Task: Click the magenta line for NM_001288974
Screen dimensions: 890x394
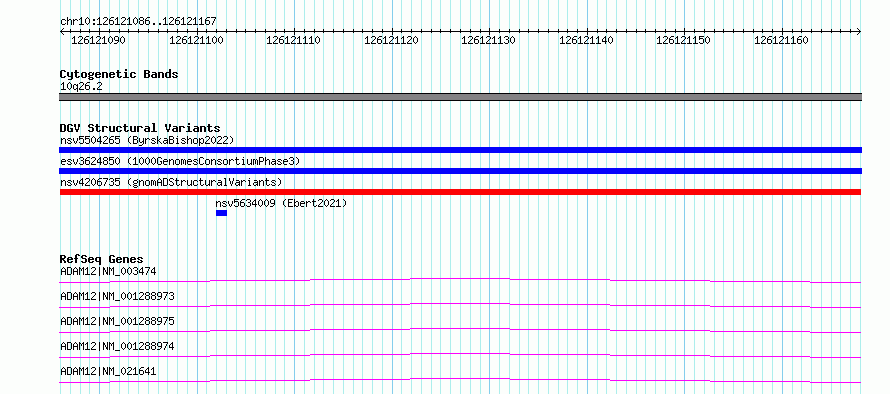Action: pyautogui.click(x=460, y=355)
